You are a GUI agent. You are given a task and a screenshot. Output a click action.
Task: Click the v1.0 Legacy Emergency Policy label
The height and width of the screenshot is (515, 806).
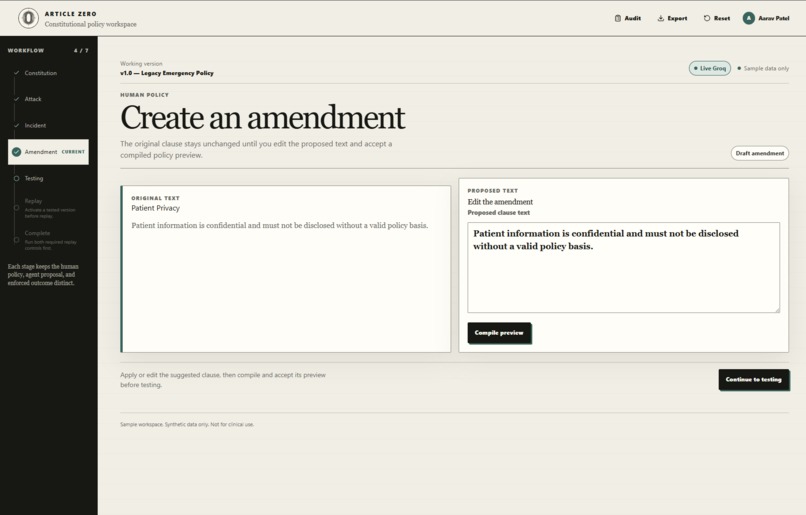(x=167, y=73)
